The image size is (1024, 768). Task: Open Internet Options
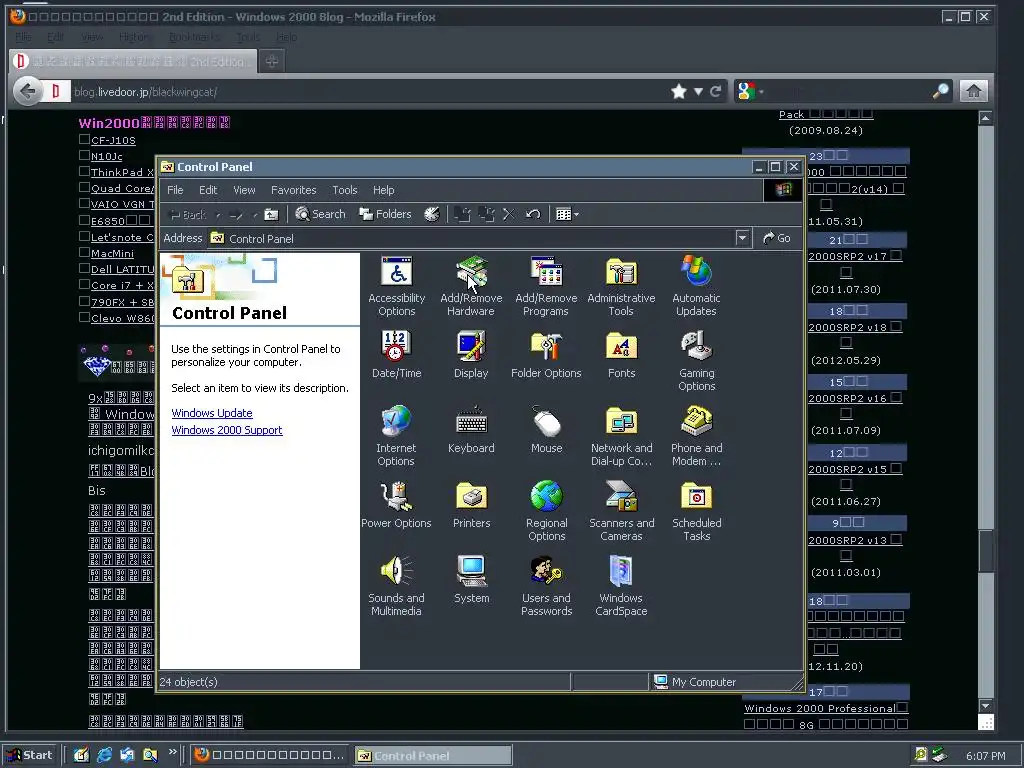(x=396, y=436)
